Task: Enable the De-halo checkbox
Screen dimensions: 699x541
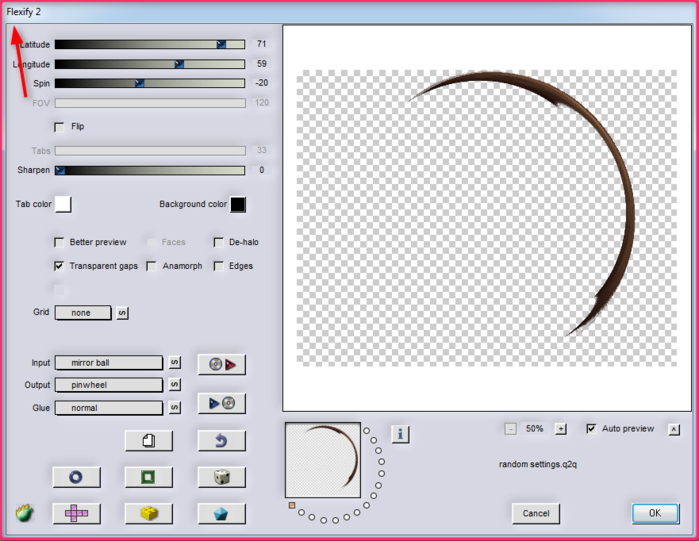Action: tap(218, 242)
